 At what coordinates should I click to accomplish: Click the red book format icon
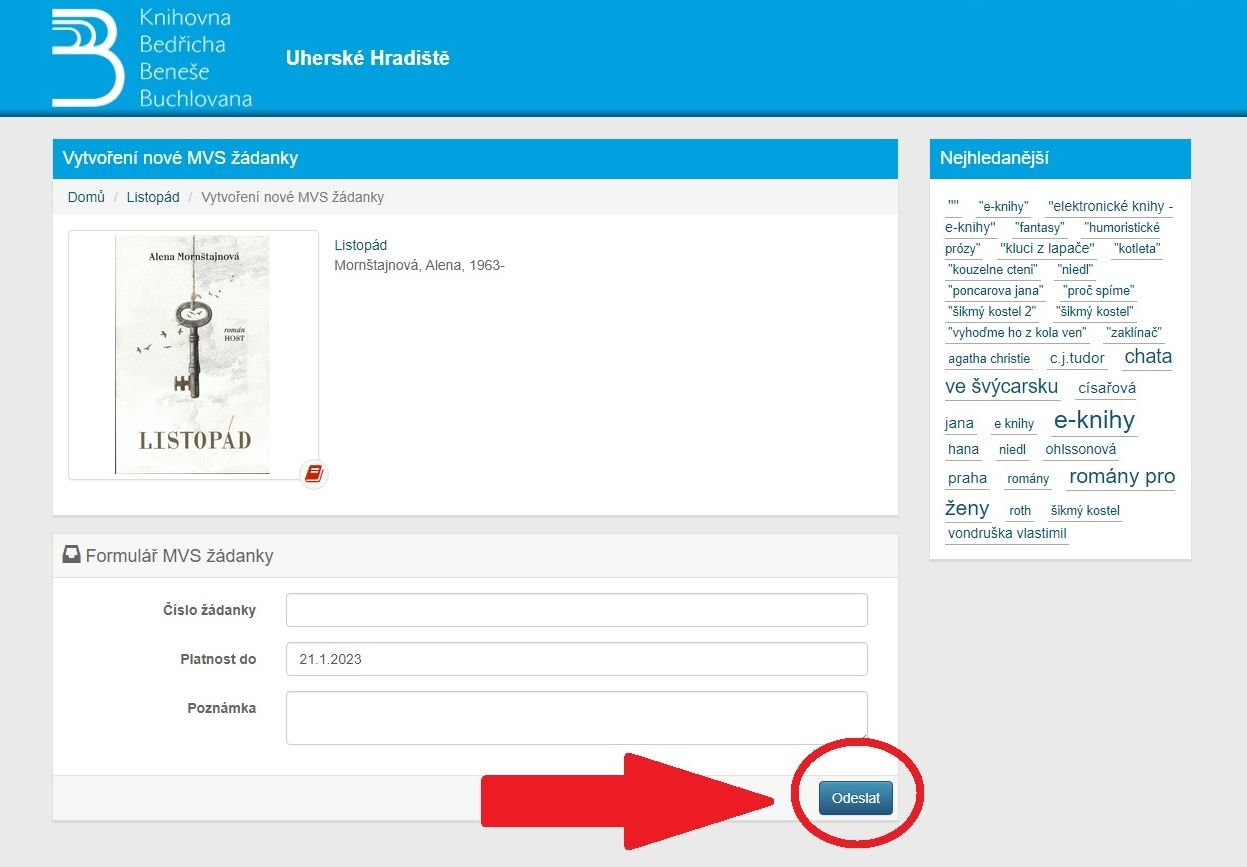point(314,474)
